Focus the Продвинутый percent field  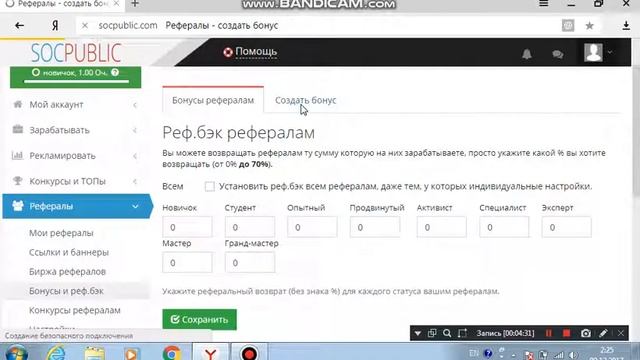(x=374, y=227)
